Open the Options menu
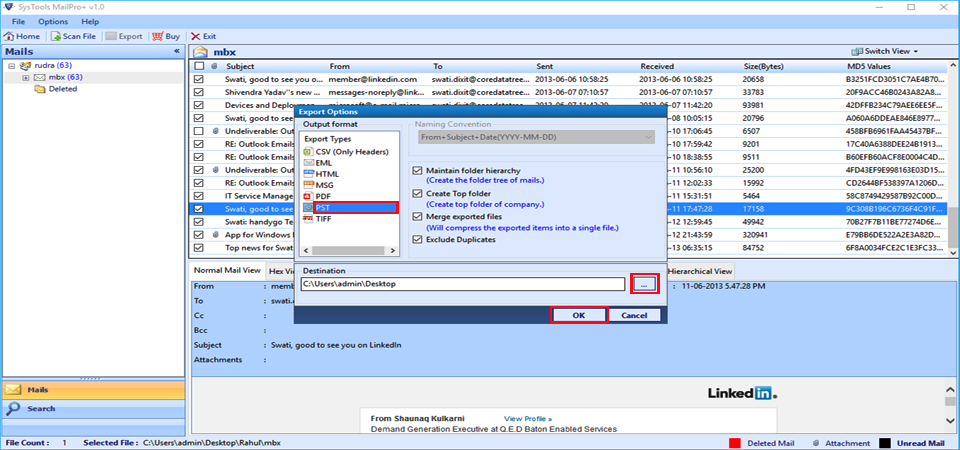The width and height of the screenshot is (960, 450). click(x=53, y=21)
